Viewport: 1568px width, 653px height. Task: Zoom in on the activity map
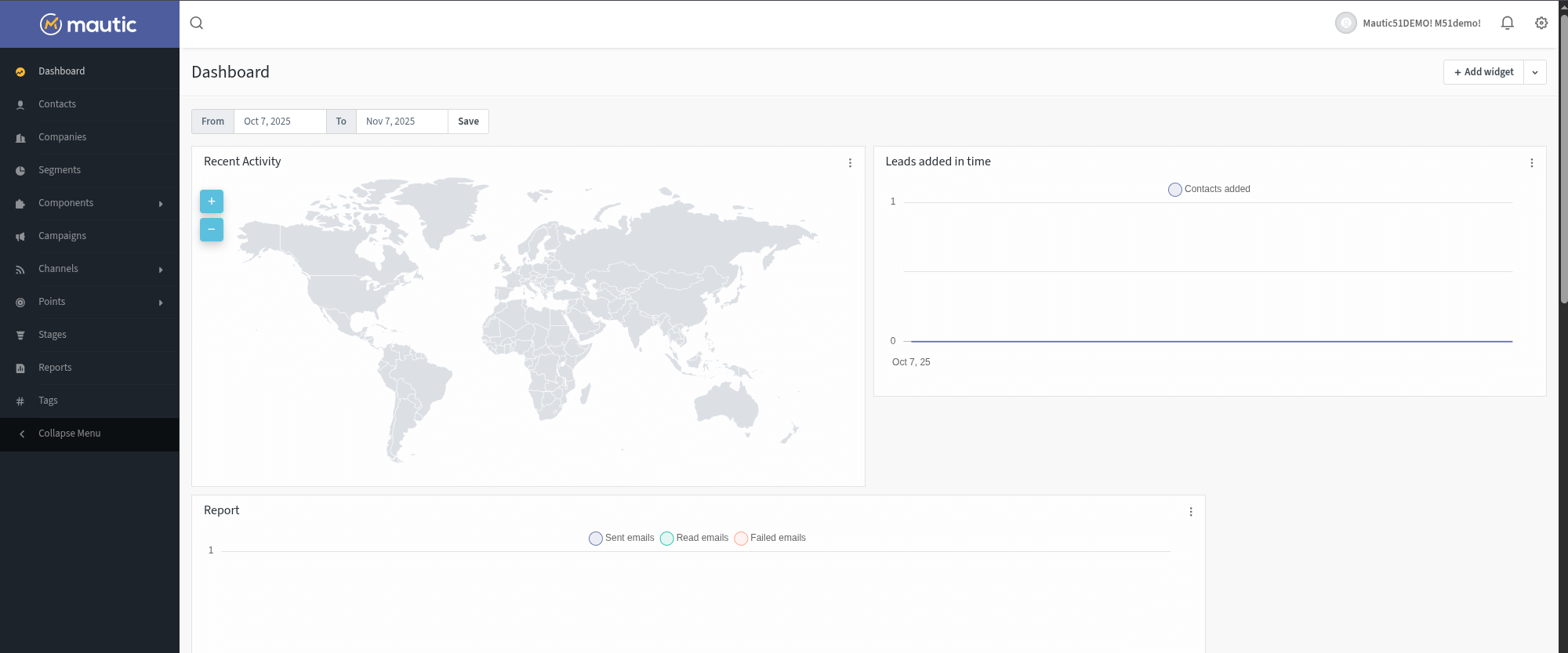point(212,201)
